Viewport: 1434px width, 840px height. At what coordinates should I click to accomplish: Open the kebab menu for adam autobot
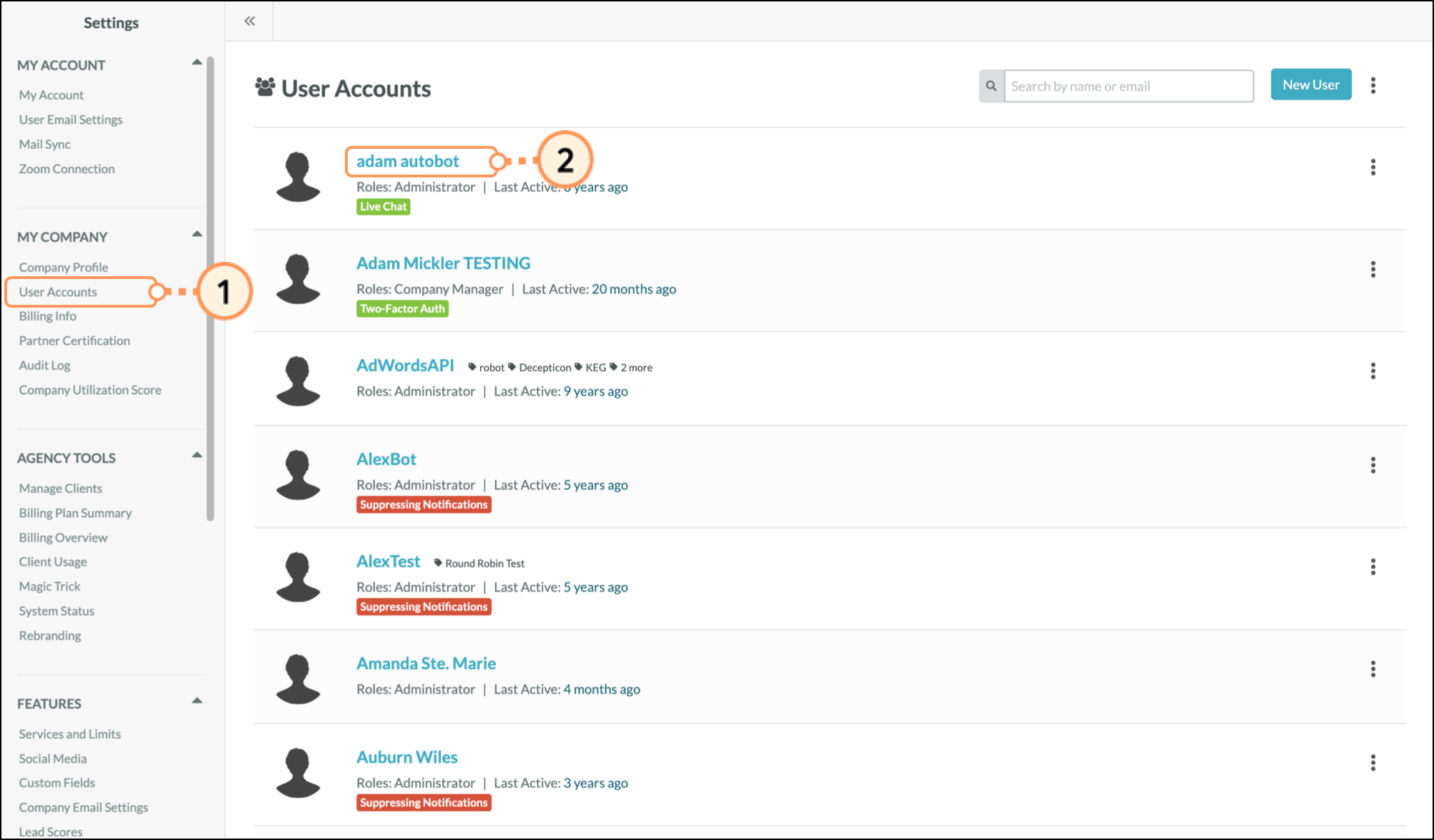pos(1372,167)
